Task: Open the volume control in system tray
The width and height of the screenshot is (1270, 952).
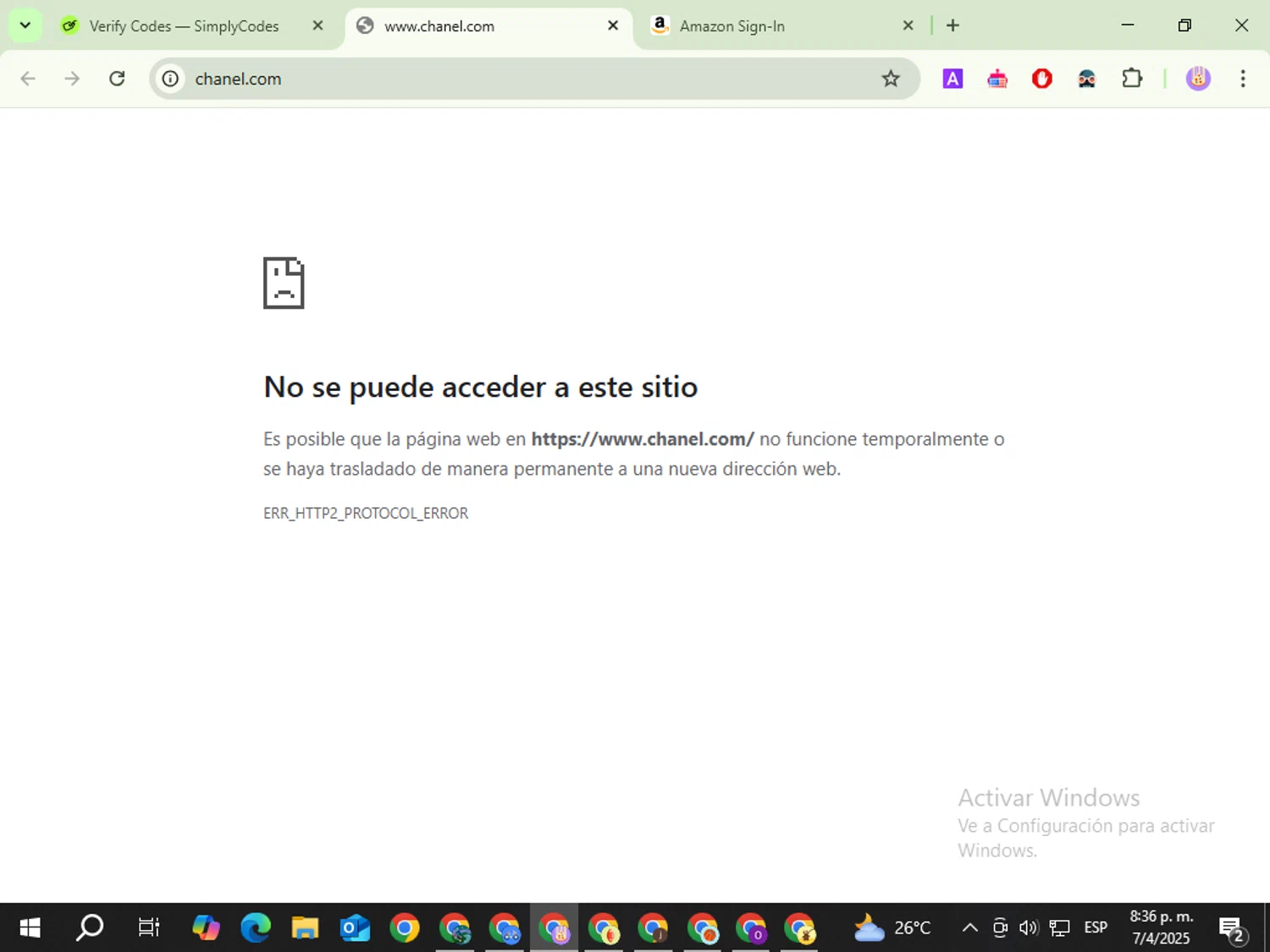Action: coord(1029,928)
